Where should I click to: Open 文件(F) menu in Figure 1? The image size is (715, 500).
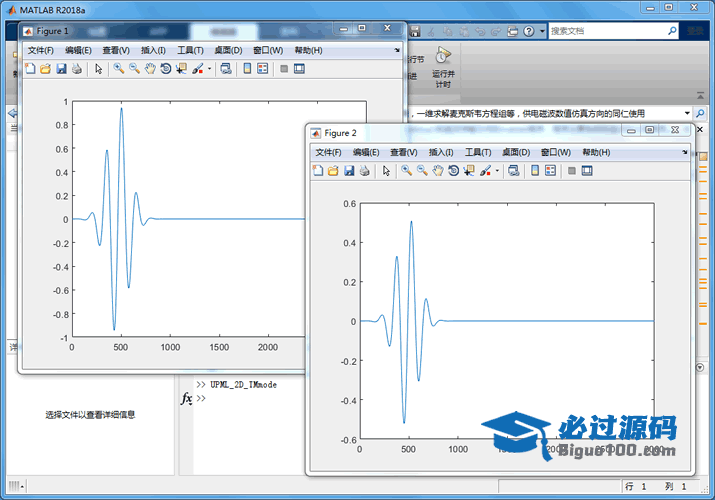pos(41,51)
